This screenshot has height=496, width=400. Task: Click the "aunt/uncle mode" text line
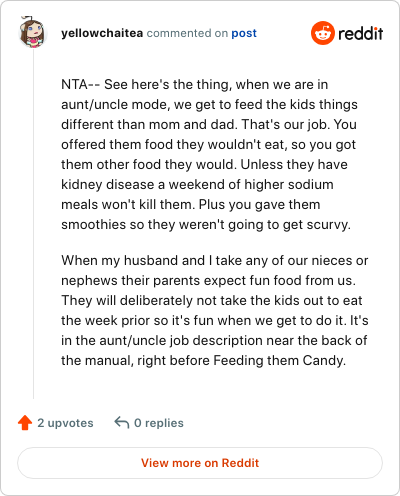point(209,105)
